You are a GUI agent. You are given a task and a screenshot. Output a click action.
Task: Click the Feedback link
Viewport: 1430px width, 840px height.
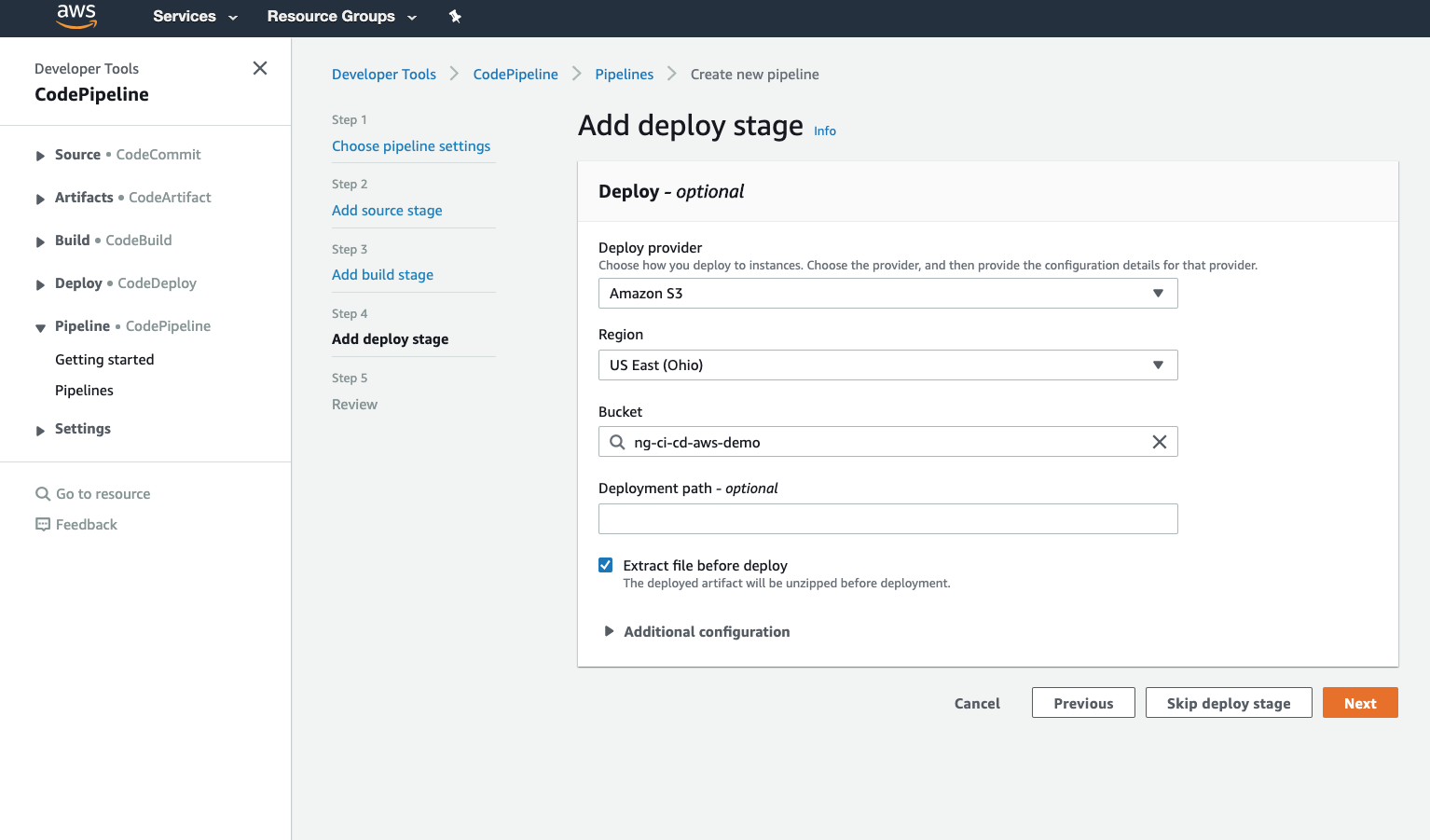(87, 525)
